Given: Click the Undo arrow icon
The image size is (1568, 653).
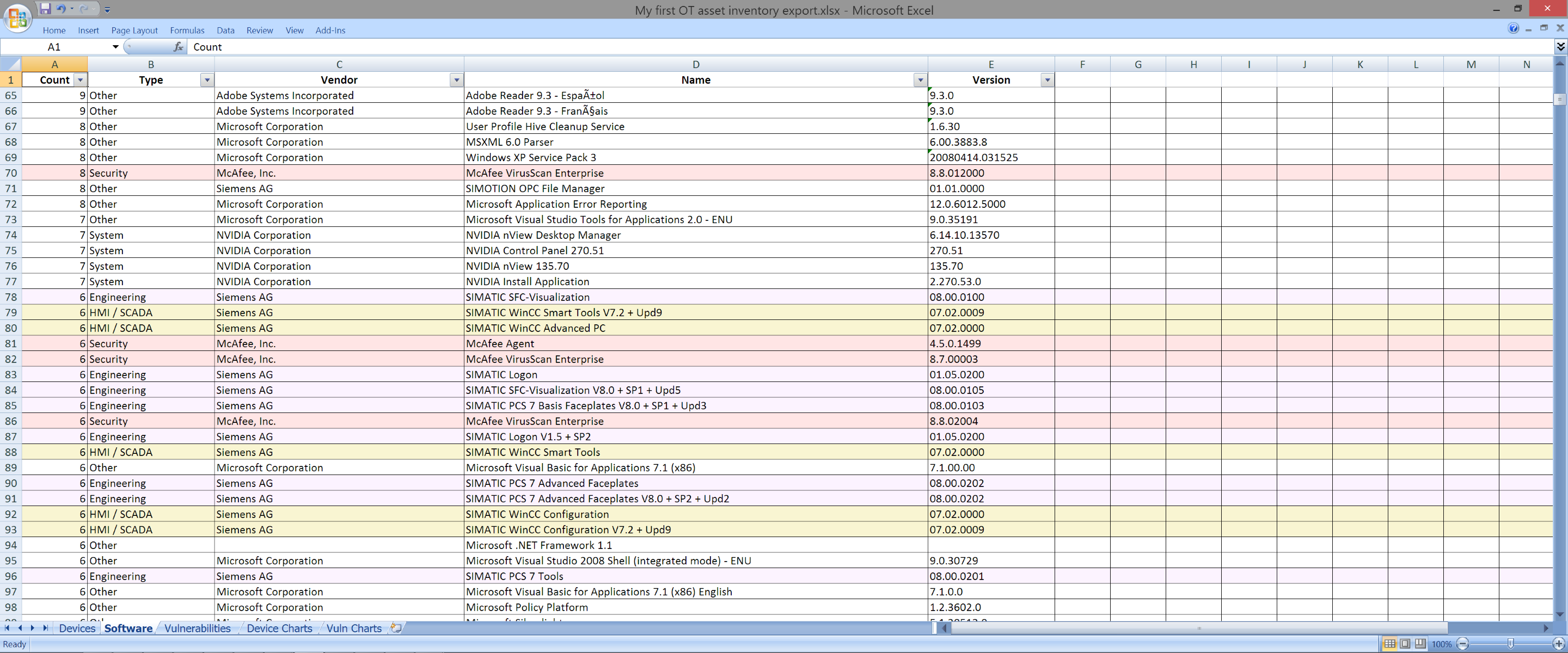Looking at the screenshot, I should tap(62, 9).
